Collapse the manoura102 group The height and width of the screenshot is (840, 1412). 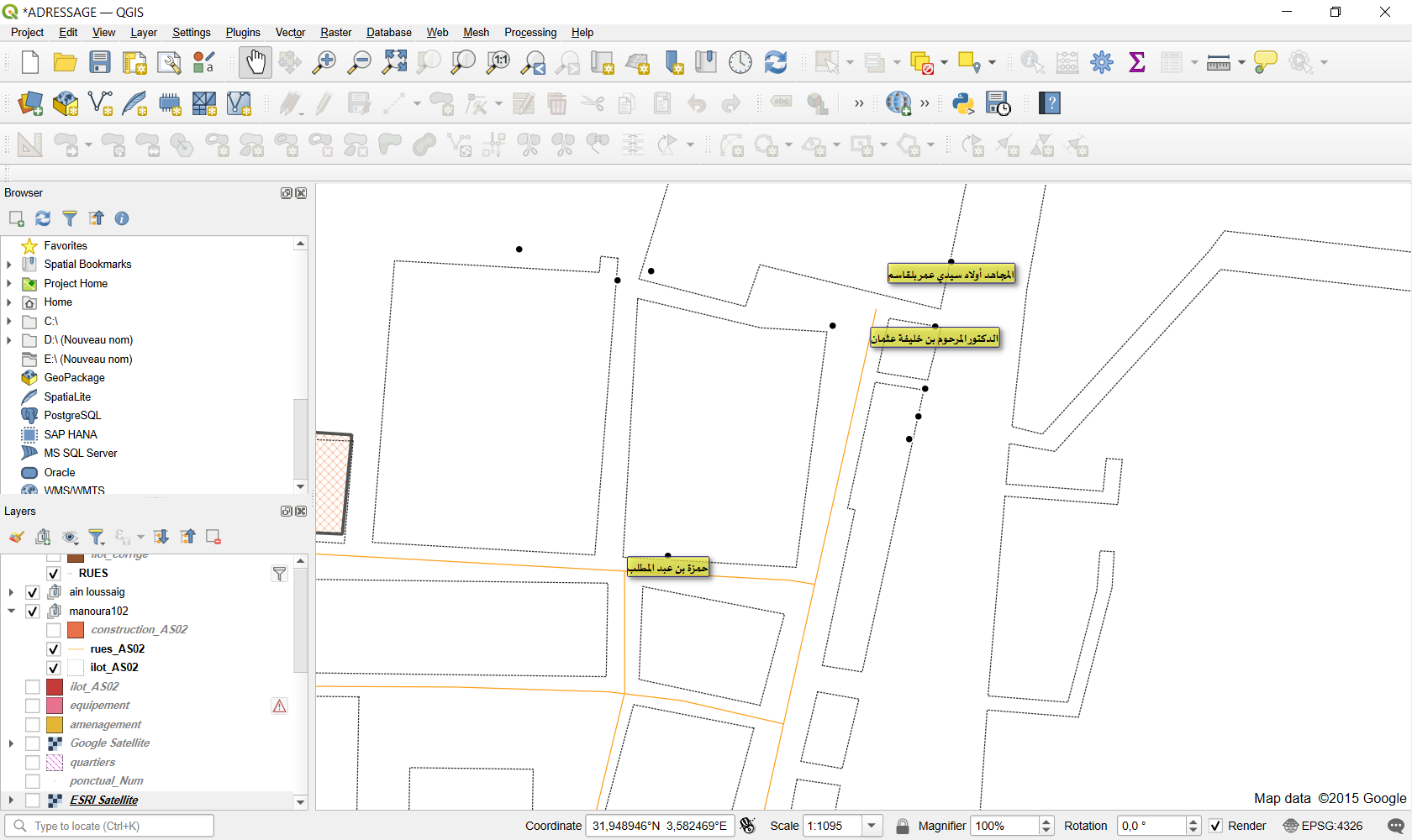click(11, 612)
